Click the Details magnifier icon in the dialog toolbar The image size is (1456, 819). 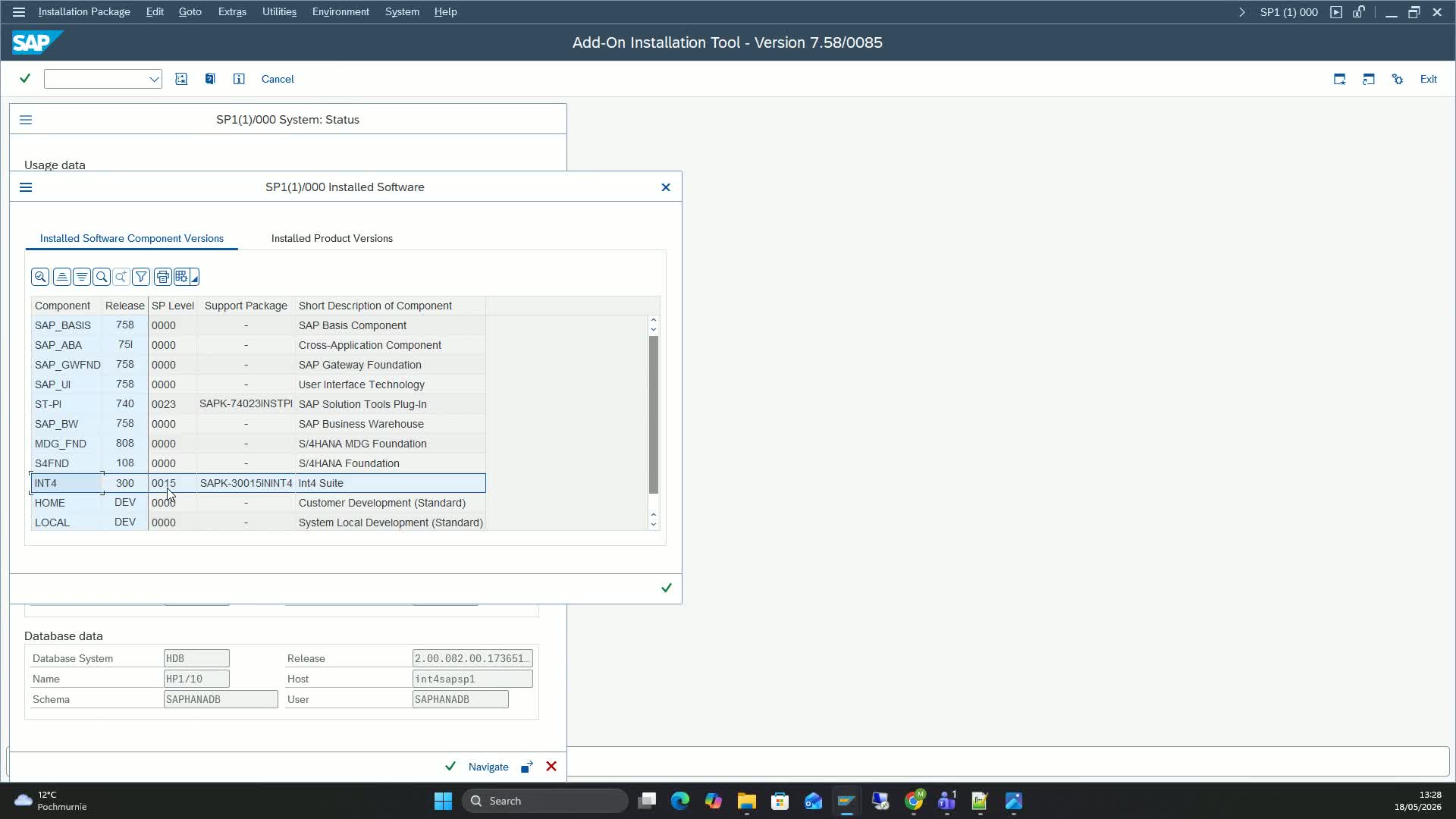40,277
